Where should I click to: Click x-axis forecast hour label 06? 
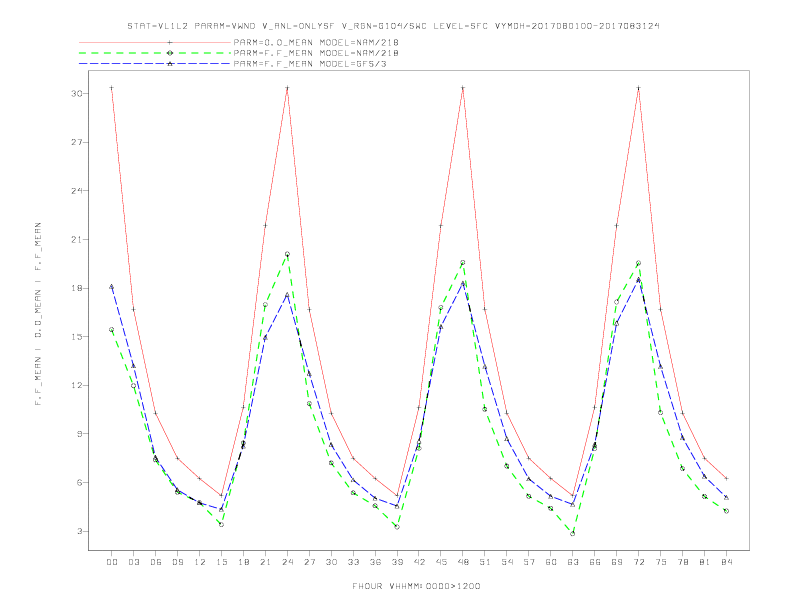coord(156,562)
